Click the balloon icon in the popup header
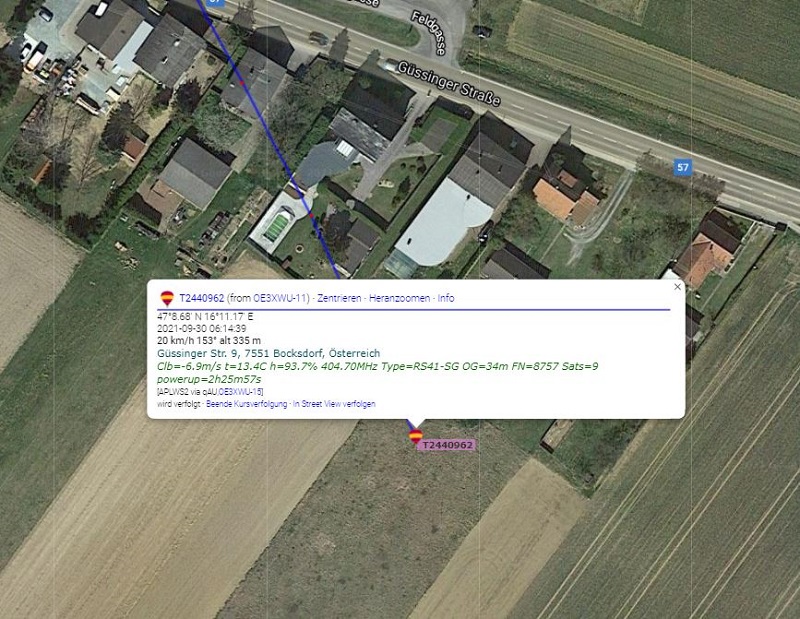The image size is (800, 619). pos(167,298)
